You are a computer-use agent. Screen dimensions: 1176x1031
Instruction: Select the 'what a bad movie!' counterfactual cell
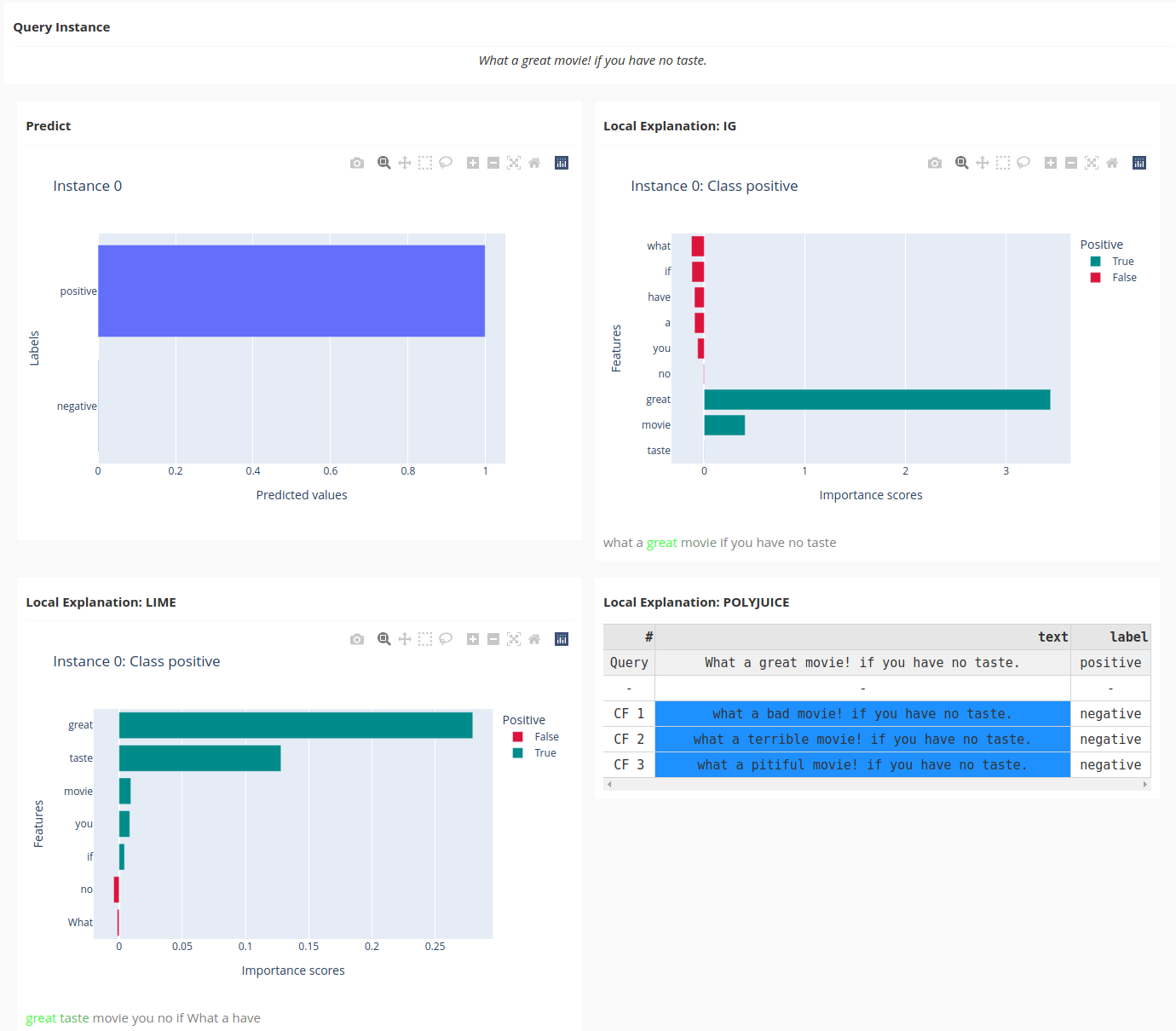862,714
